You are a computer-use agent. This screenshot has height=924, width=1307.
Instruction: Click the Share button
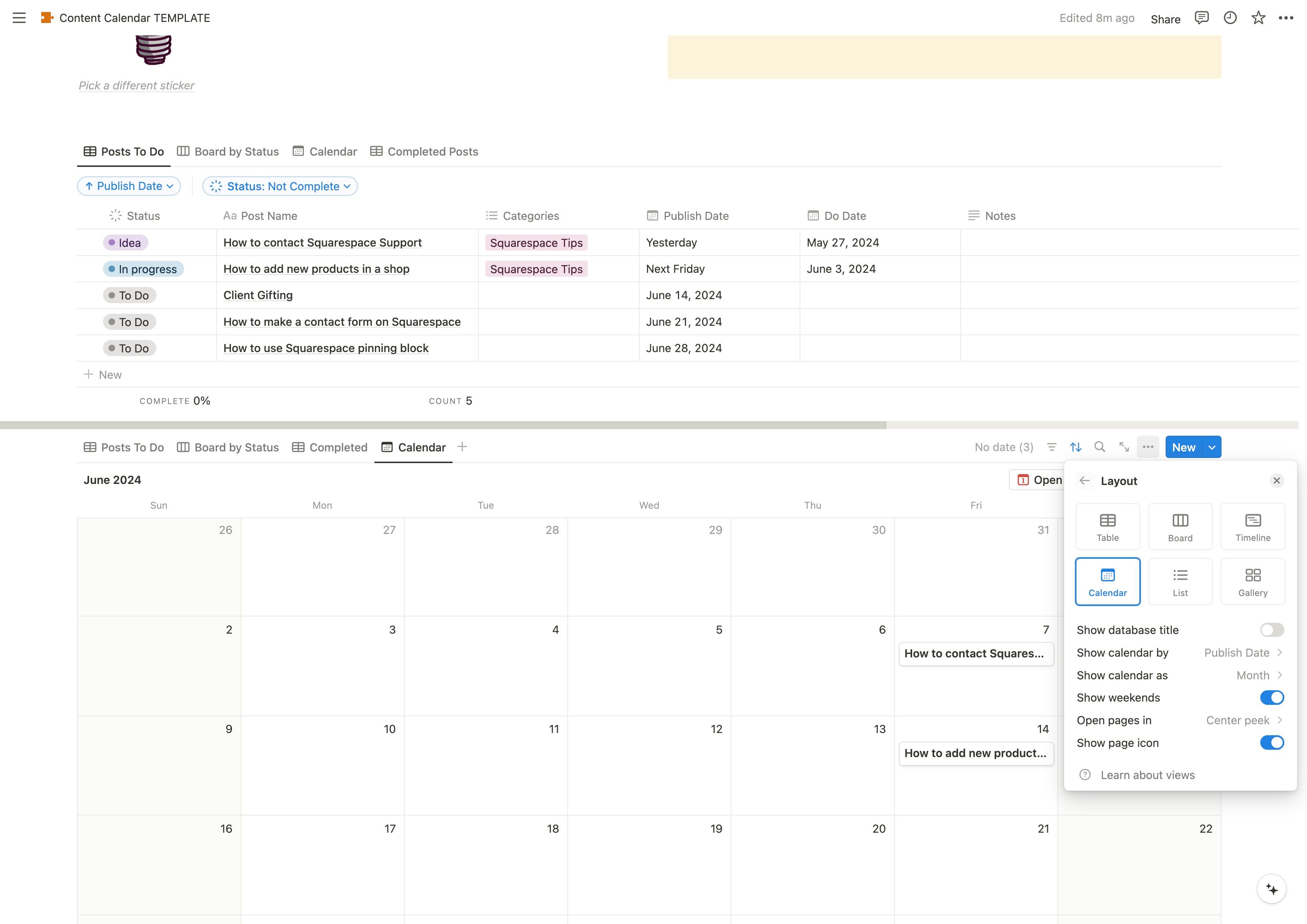1165,19
